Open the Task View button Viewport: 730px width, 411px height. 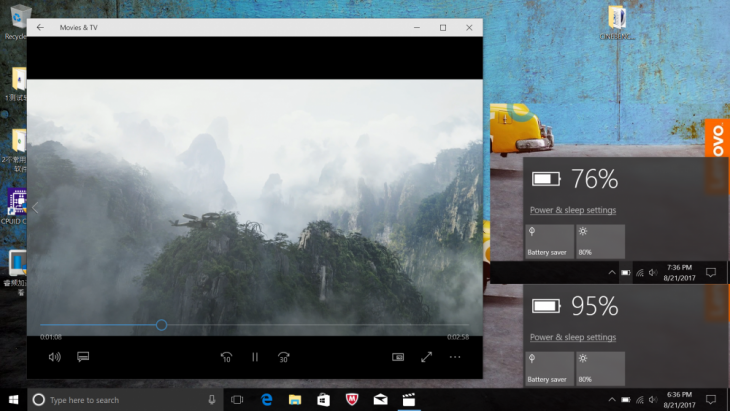coord(237,400)
